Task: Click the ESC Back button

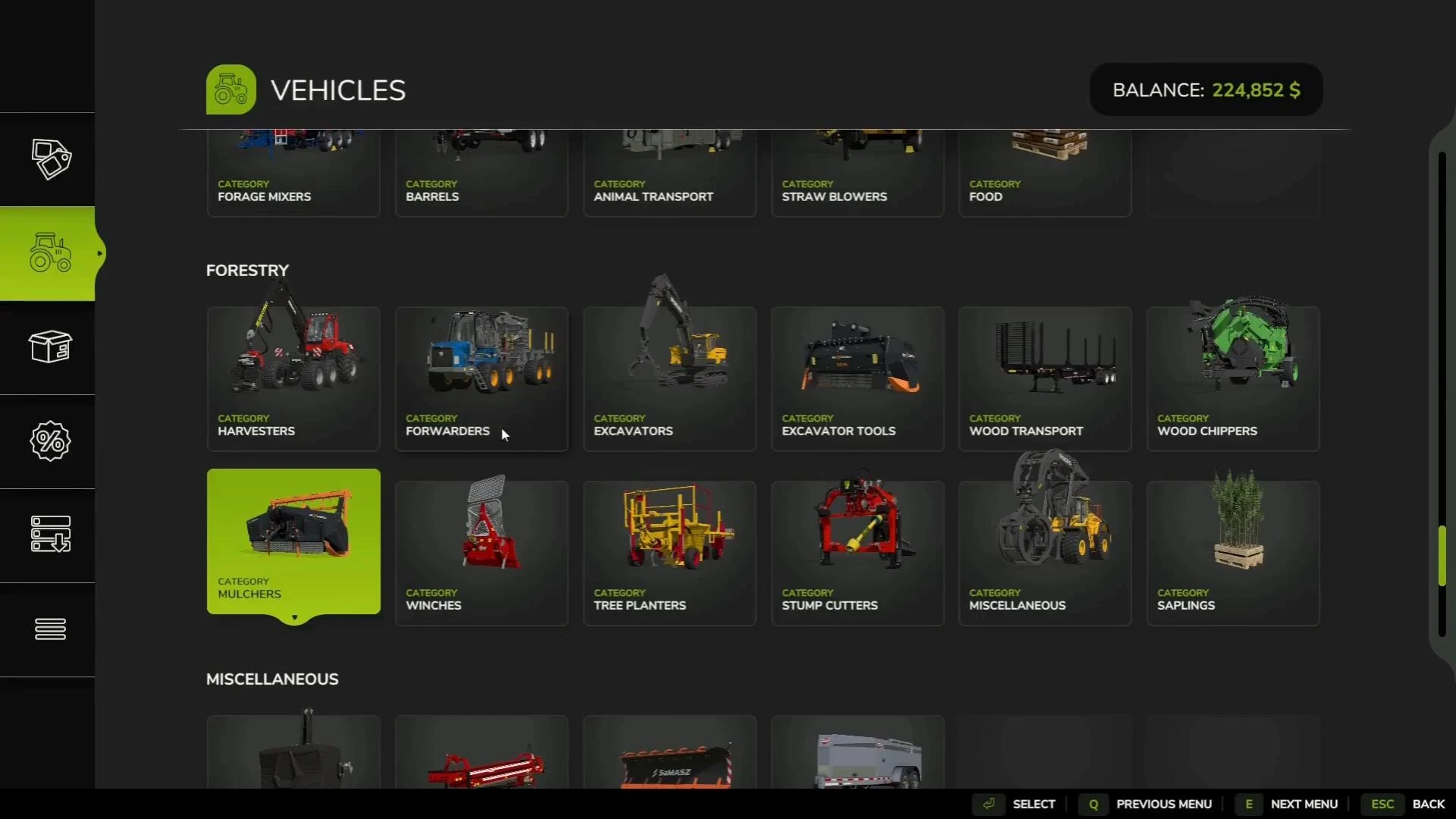Action: coord(1404,804)
